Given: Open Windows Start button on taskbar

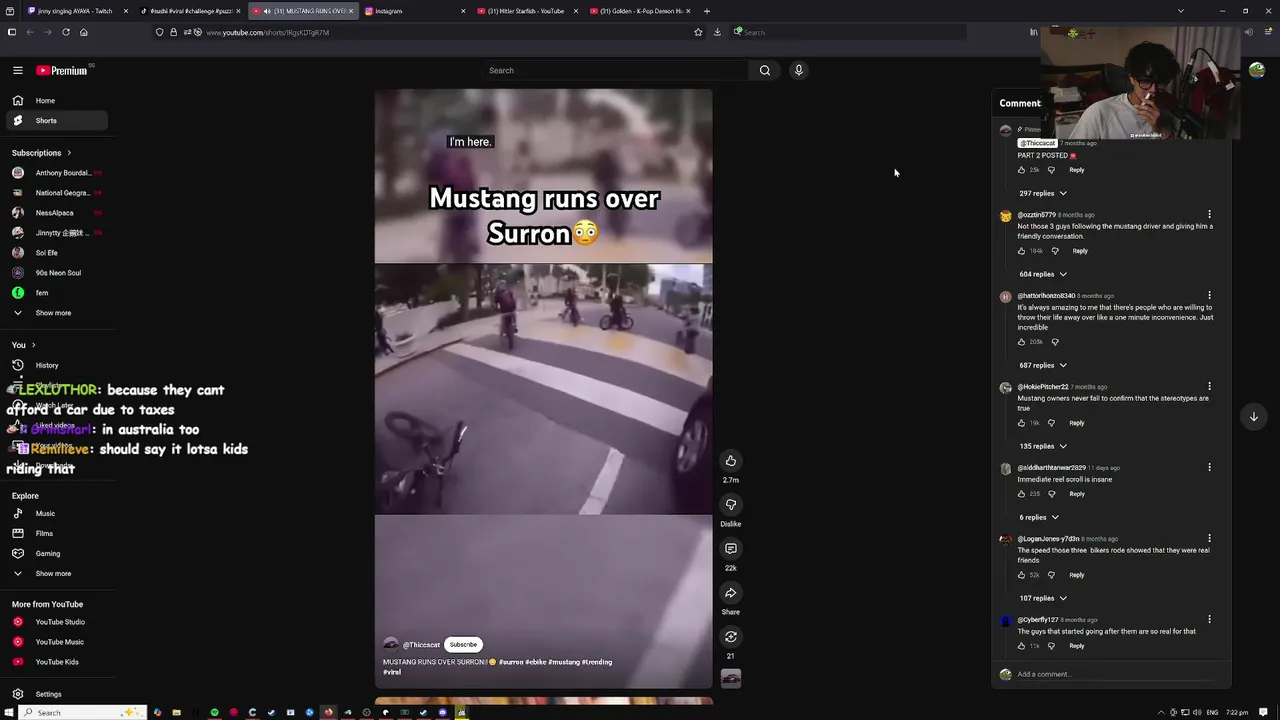Looking at the screenshot, I should coord(9,712).
